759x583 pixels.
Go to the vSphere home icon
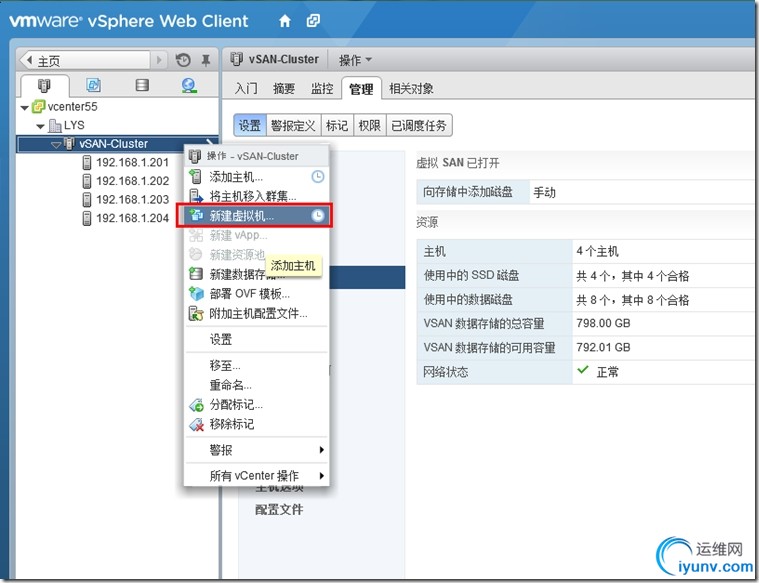285,21
